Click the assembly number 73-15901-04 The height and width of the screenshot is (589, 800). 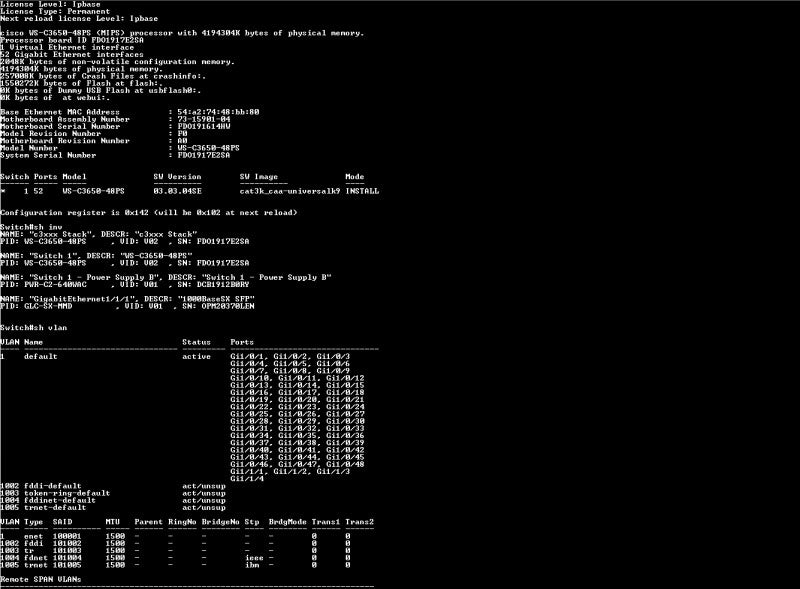[204, 119]
